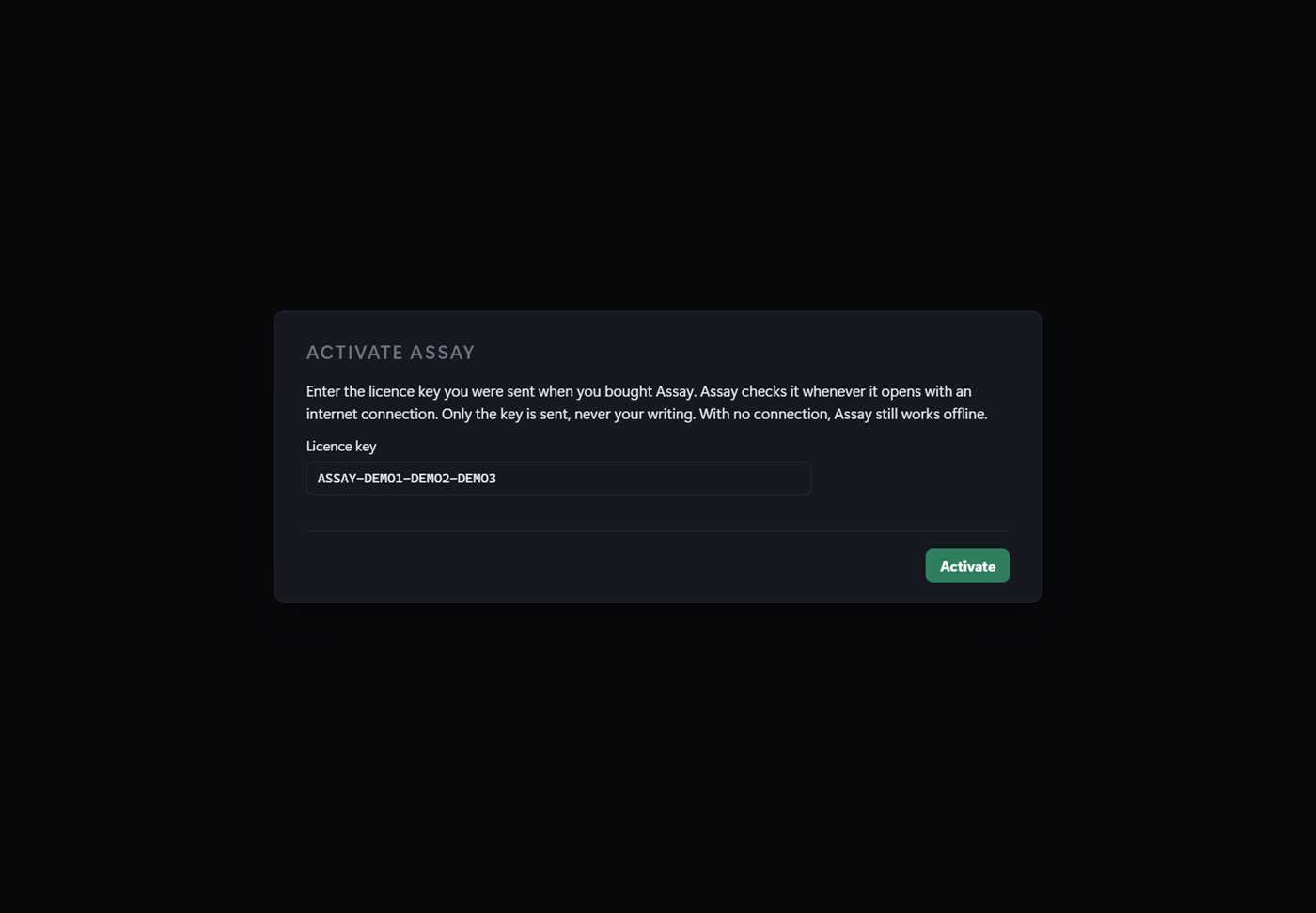Click the ACTIVATE ASSAY dialog heading
This screenshot has width=1316, height=913.
[390, 353]
